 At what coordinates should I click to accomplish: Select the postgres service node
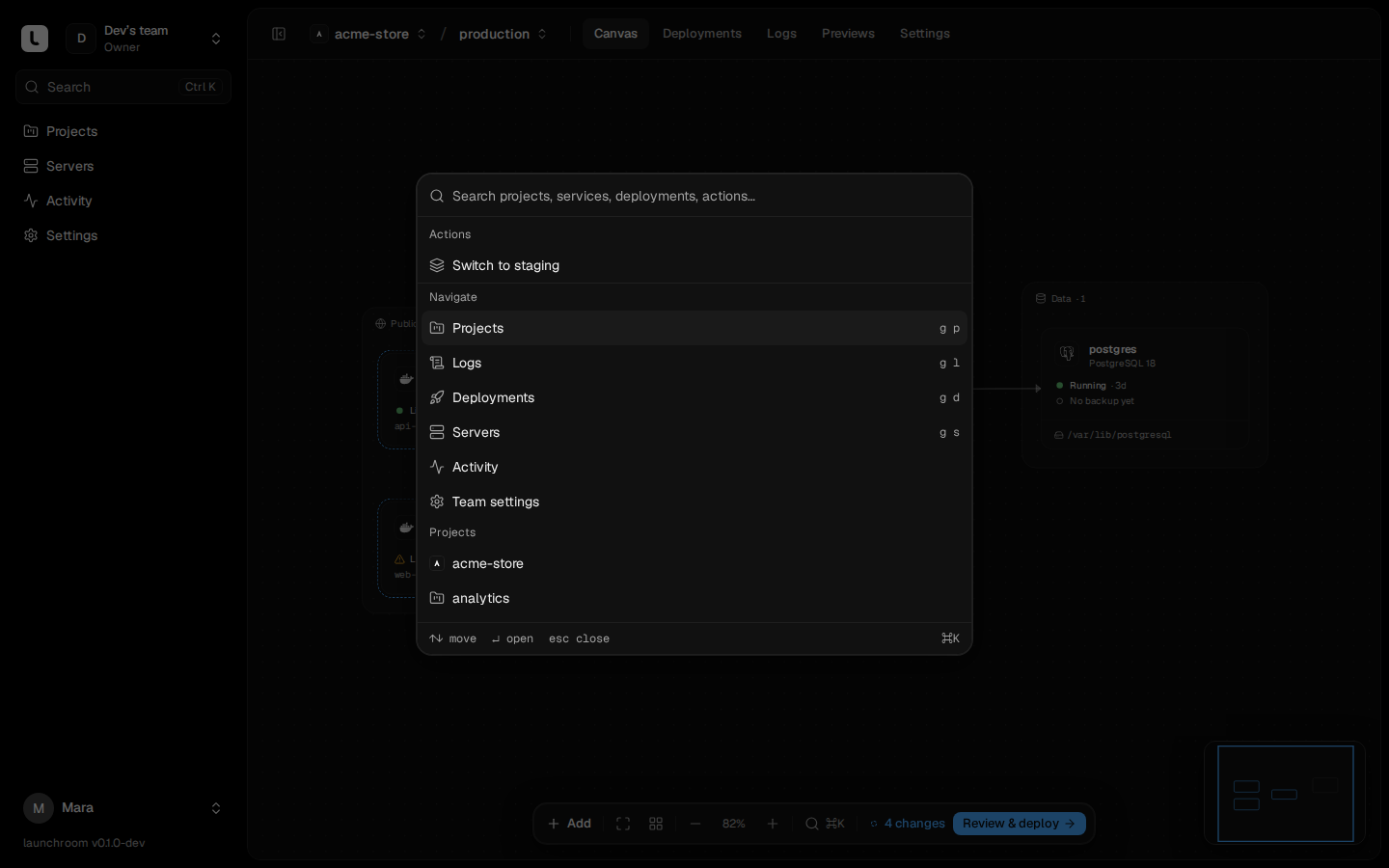pyautogui.click(x=1144, y=388)
